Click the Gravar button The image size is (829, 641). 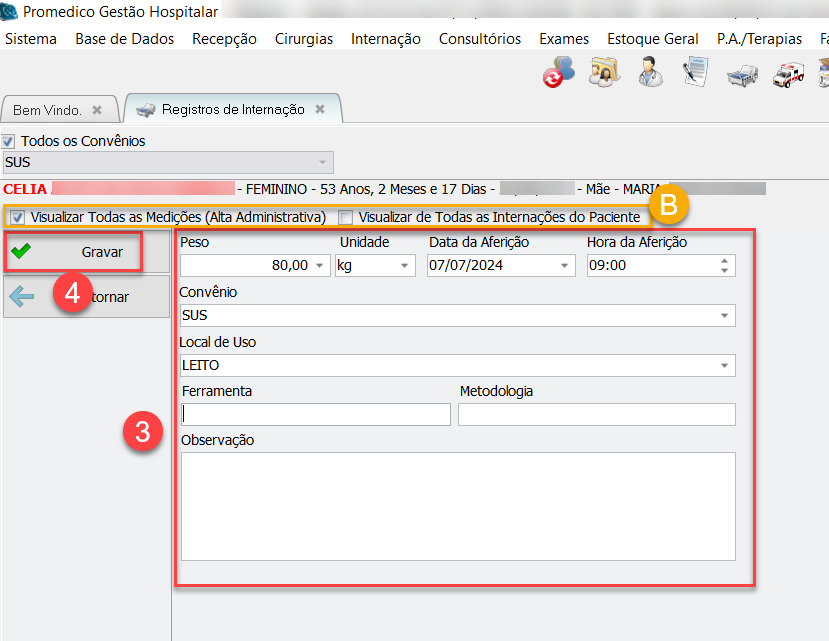[x=72, y=252]
